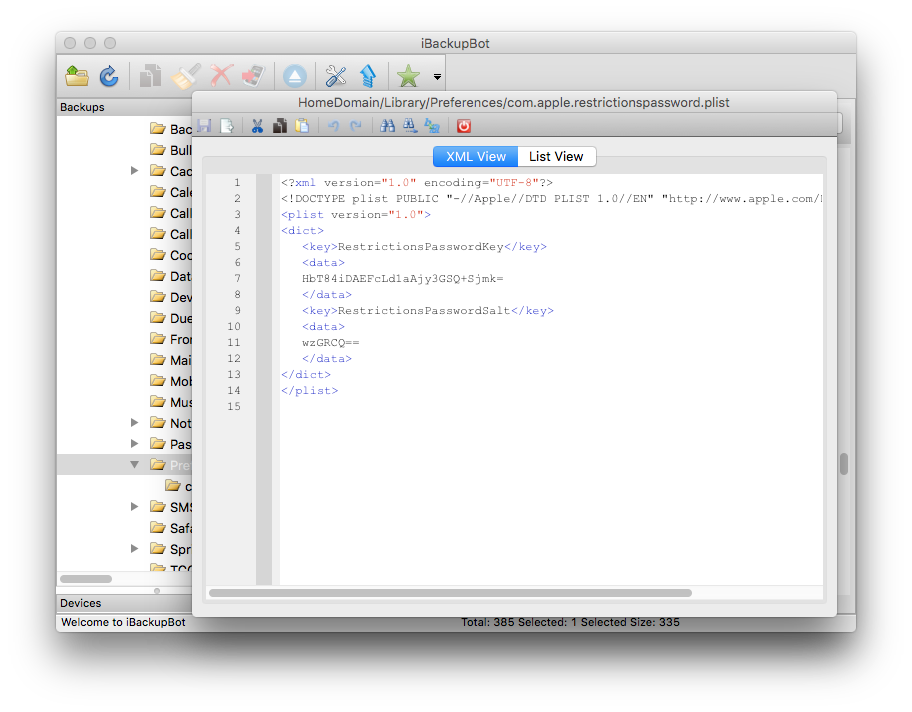
Task: Click the Replace icon in editor toolbar
Action: 432,126
